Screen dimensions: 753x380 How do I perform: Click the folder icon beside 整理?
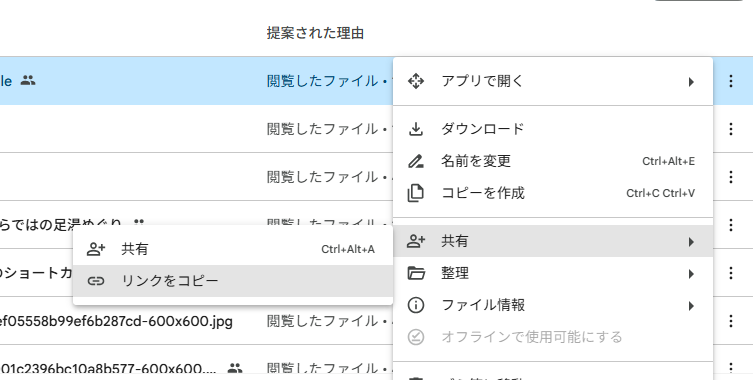[x=416, y=273]
